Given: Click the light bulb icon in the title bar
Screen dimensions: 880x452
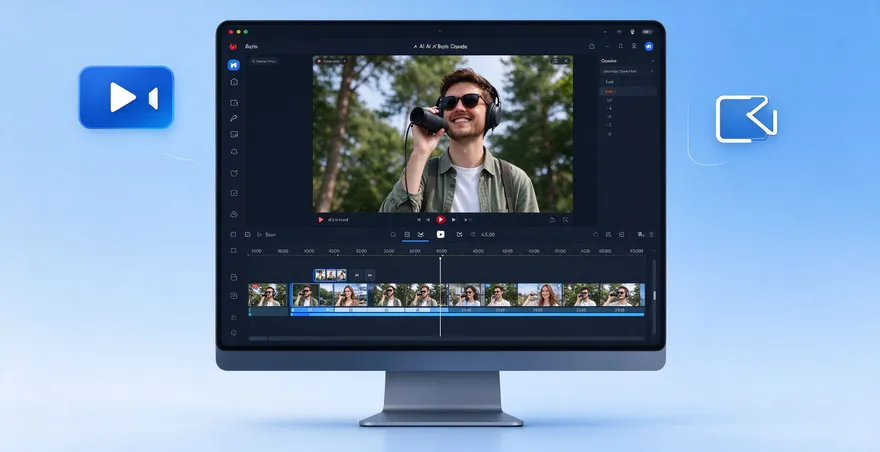Looking at the screenshot, I should (x=632, y=32).
